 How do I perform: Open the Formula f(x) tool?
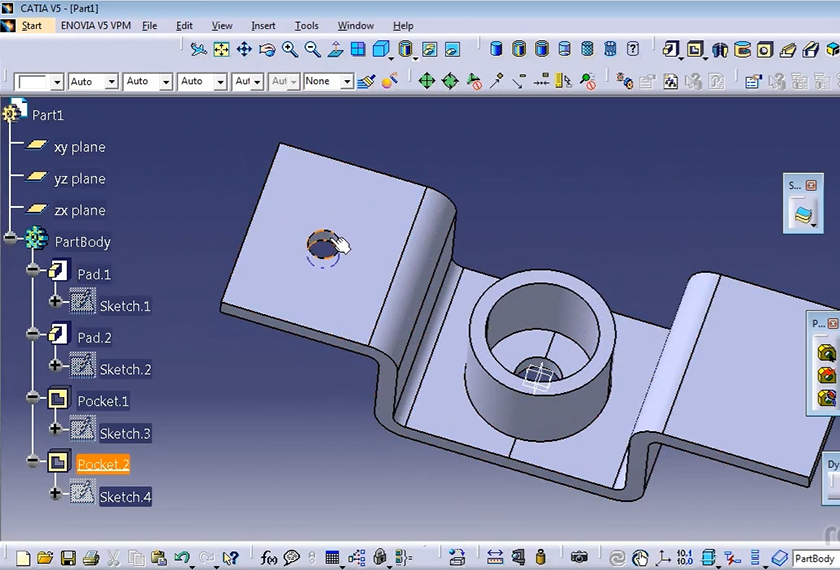point(268,558)
